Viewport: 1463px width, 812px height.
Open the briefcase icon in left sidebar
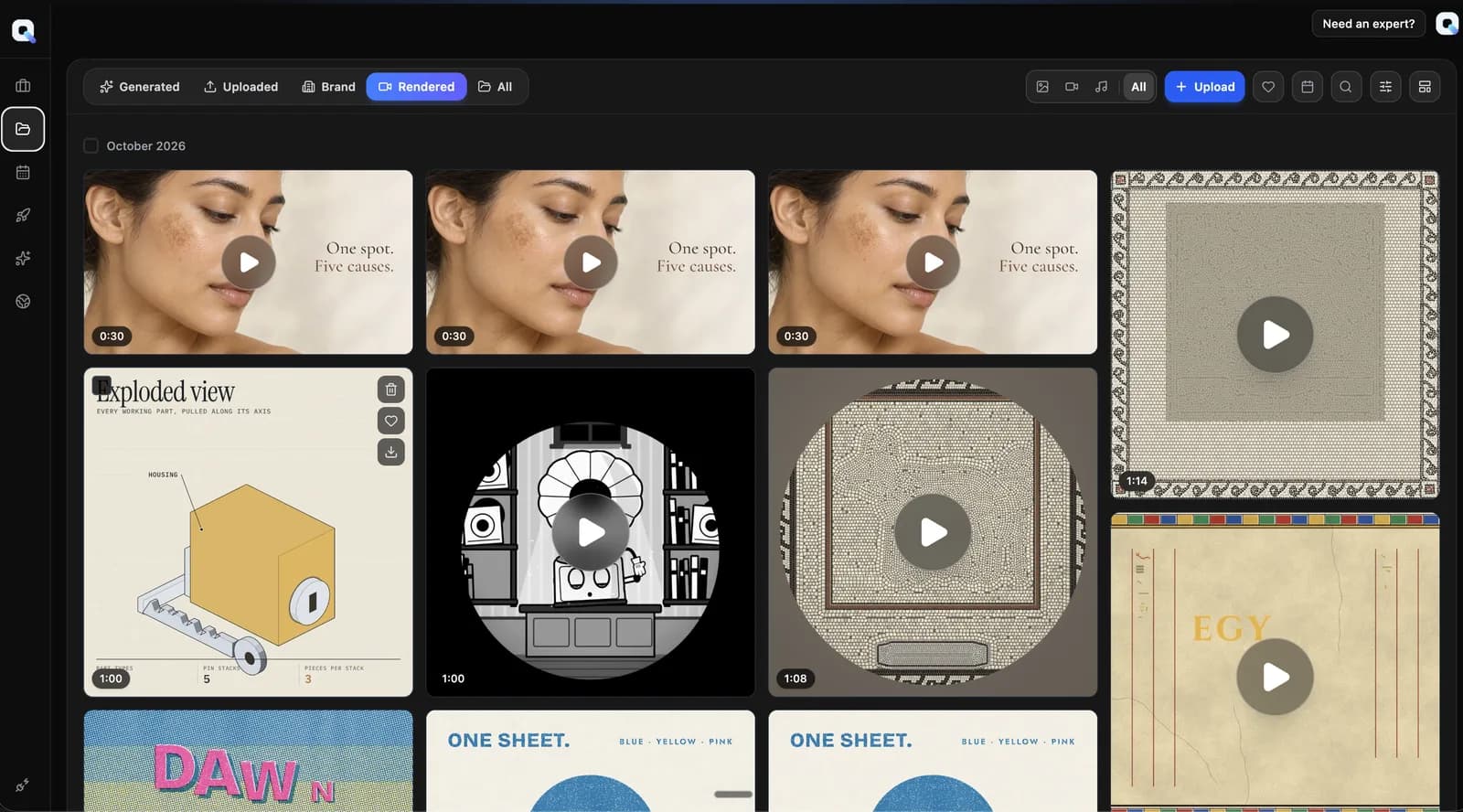click(x=23, y=86)
